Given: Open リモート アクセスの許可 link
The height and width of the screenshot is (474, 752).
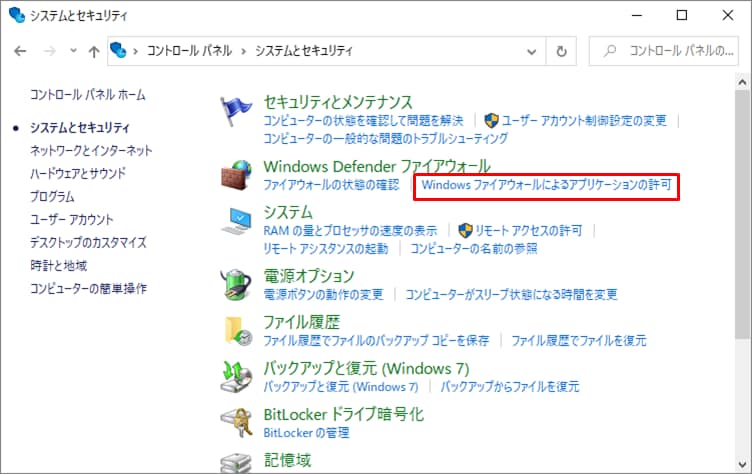Looking at the screenshot, I should 529,231.
